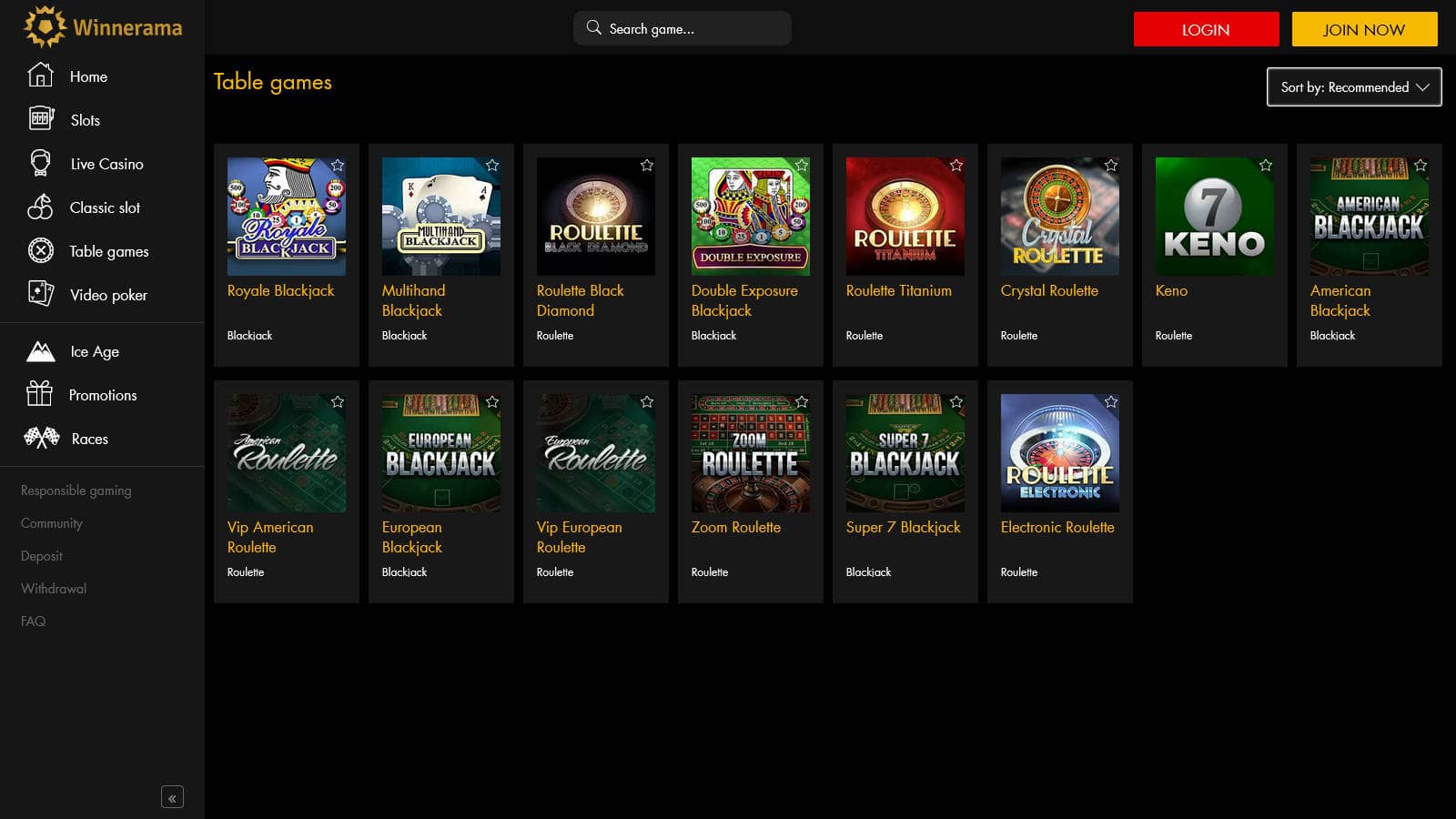The height and width of the screenshot is (819, 1456).
Task: Click star icon on Electronic Roulette
Action: (x=1111, y=402)
